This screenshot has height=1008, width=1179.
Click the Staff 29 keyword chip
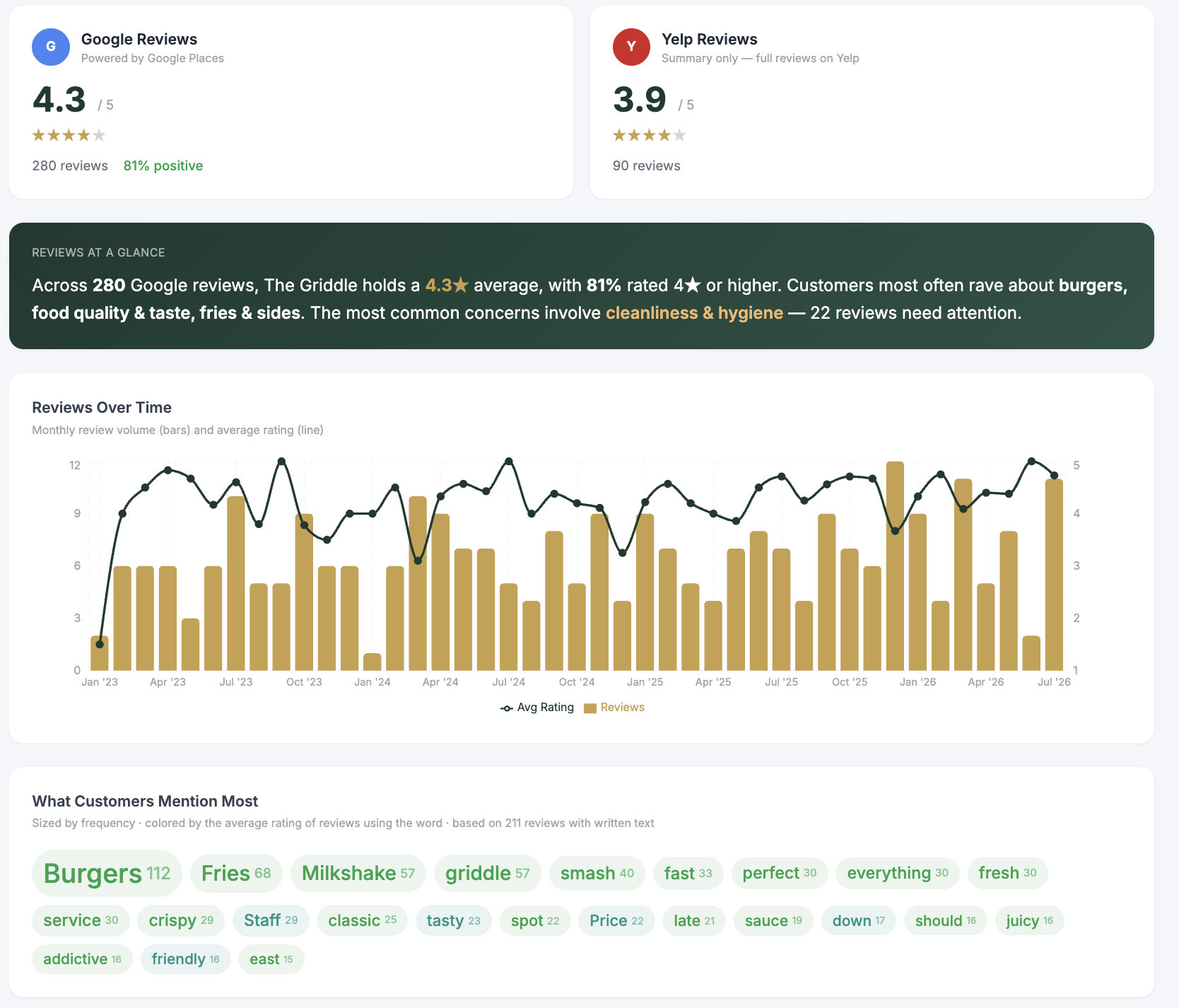point(271,920)
